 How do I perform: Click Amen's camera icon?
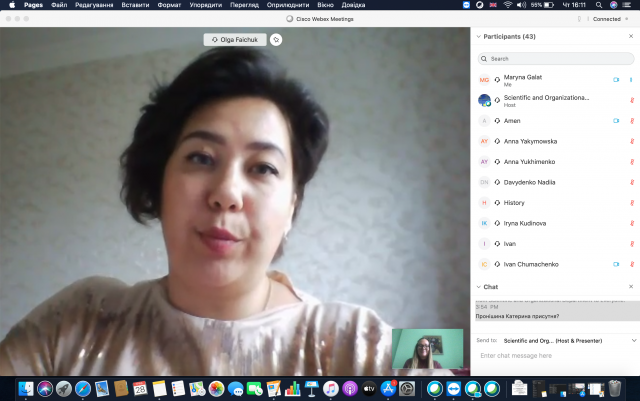(616, 121)
